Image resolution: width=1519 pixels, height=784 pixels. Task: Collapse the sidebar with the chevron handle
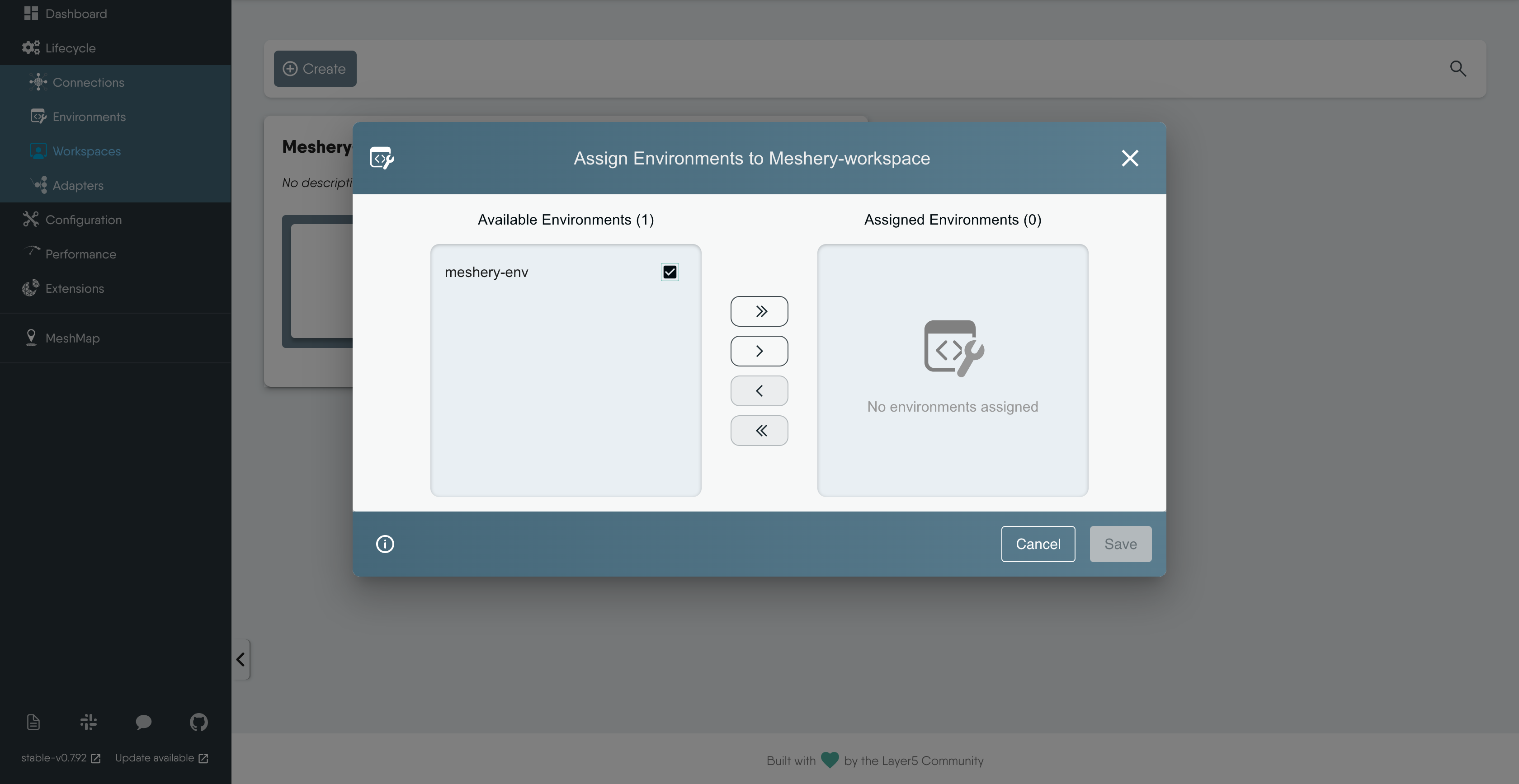241,659
